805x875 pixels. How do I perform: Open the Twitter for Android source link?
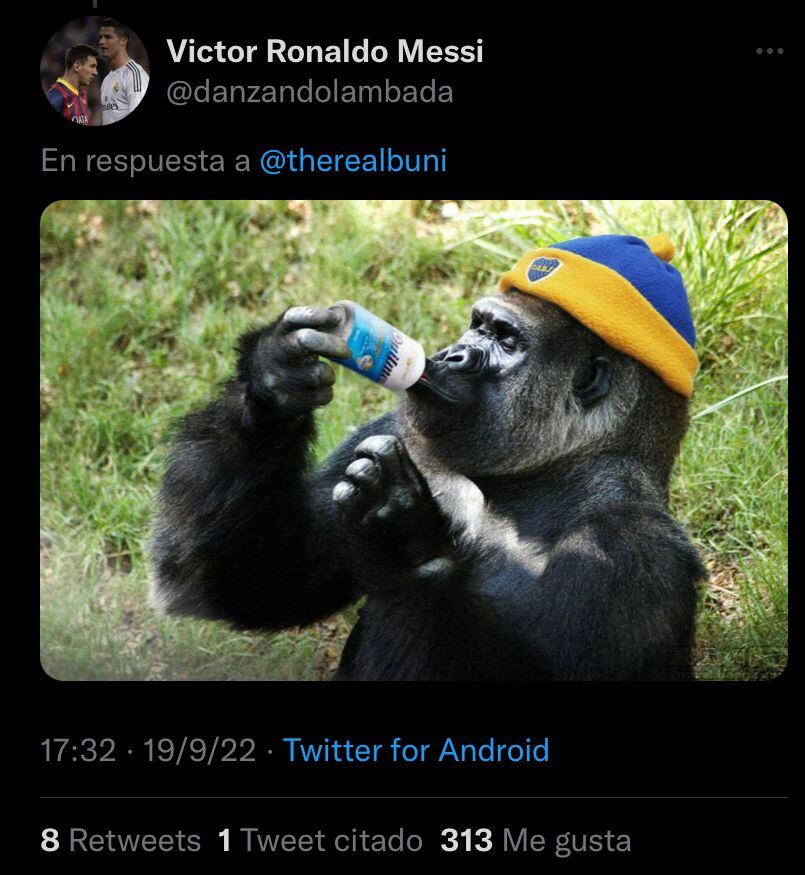pyautogui.click(x=416, y=750)
